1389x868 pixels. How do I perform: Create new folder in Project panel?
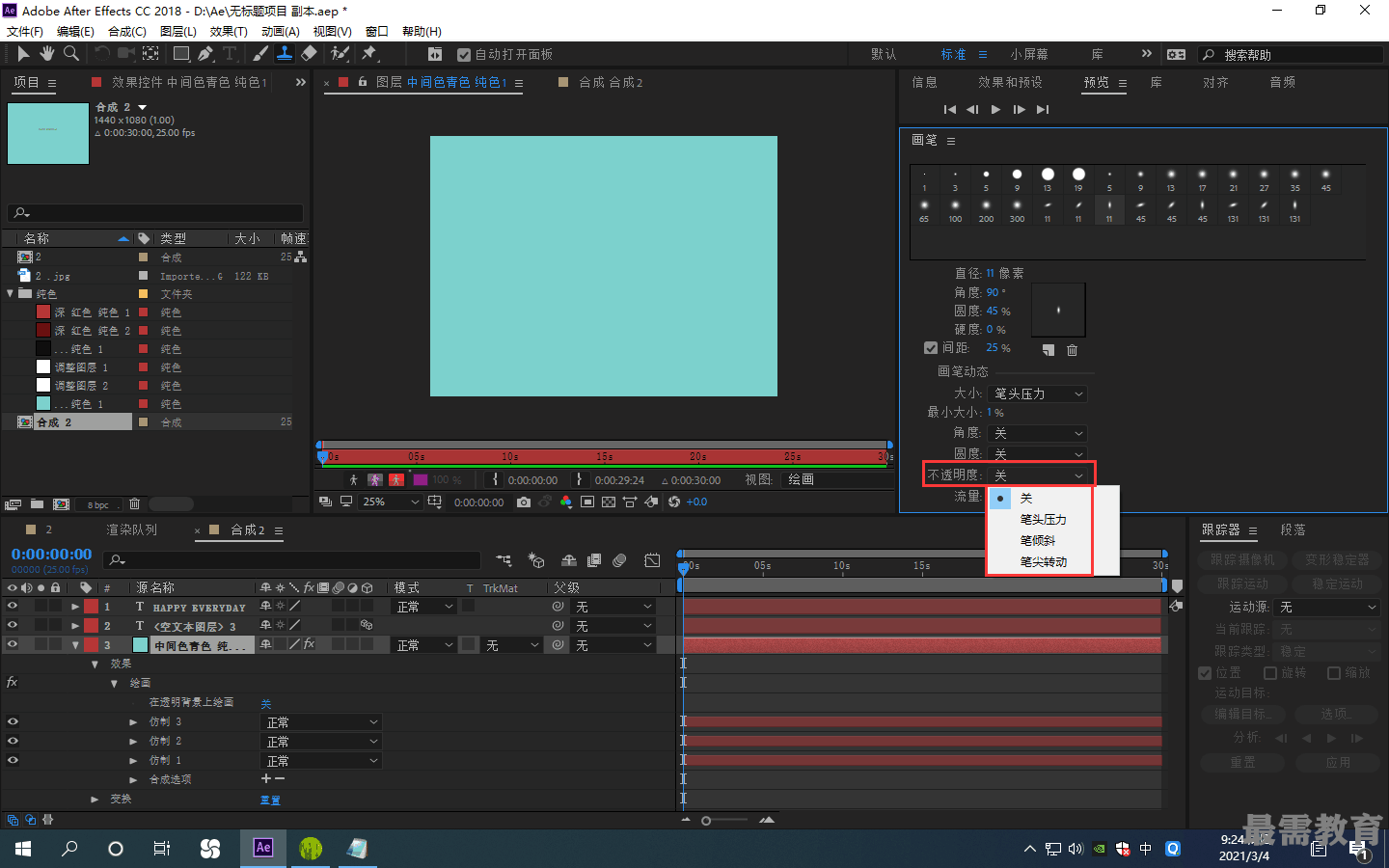pyautogui.click(x=37, y=503)
